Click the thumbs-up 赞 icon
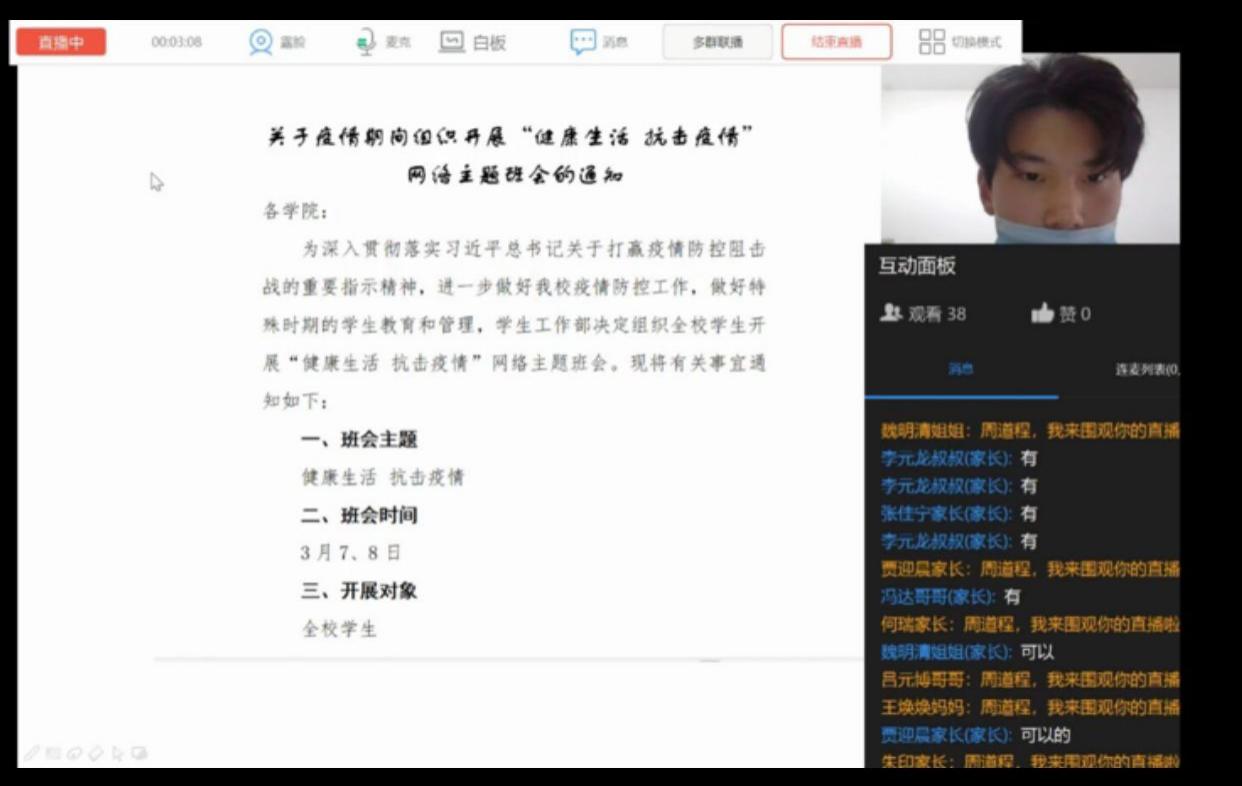 1042,314
